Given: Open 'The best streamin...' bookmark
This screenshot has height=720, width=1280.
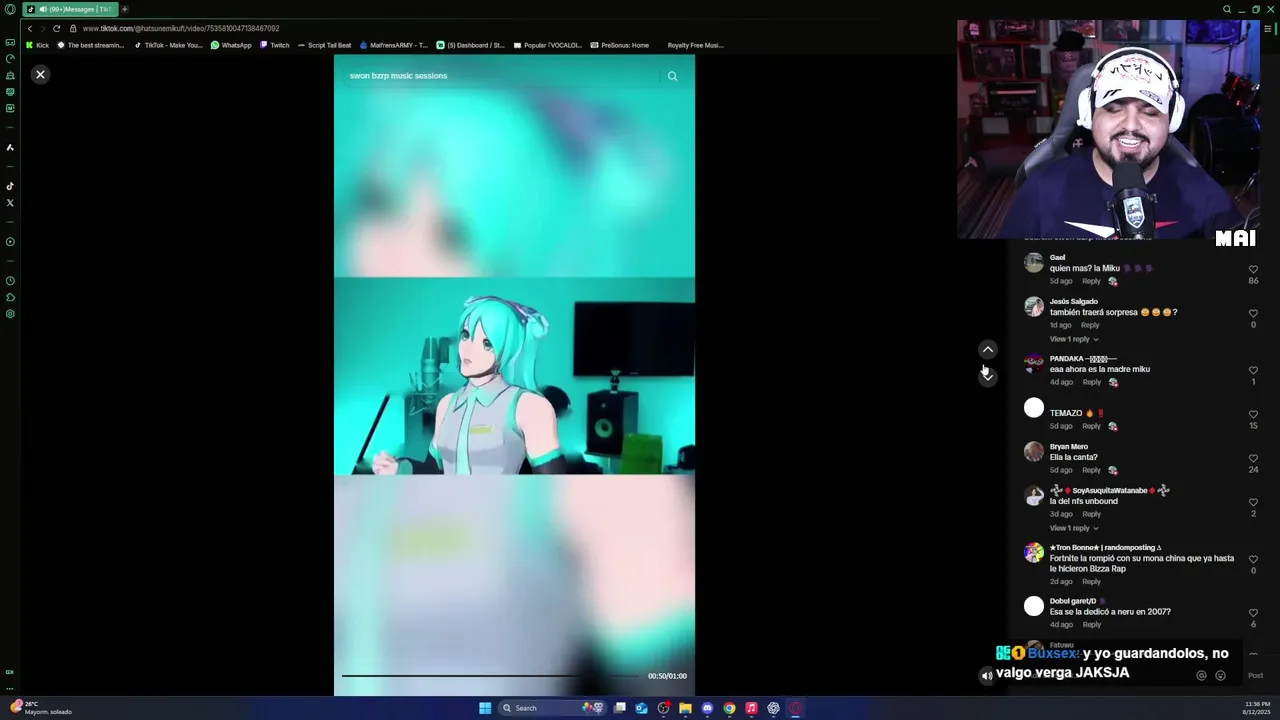Looking at the screenshot, I should 91,45.
